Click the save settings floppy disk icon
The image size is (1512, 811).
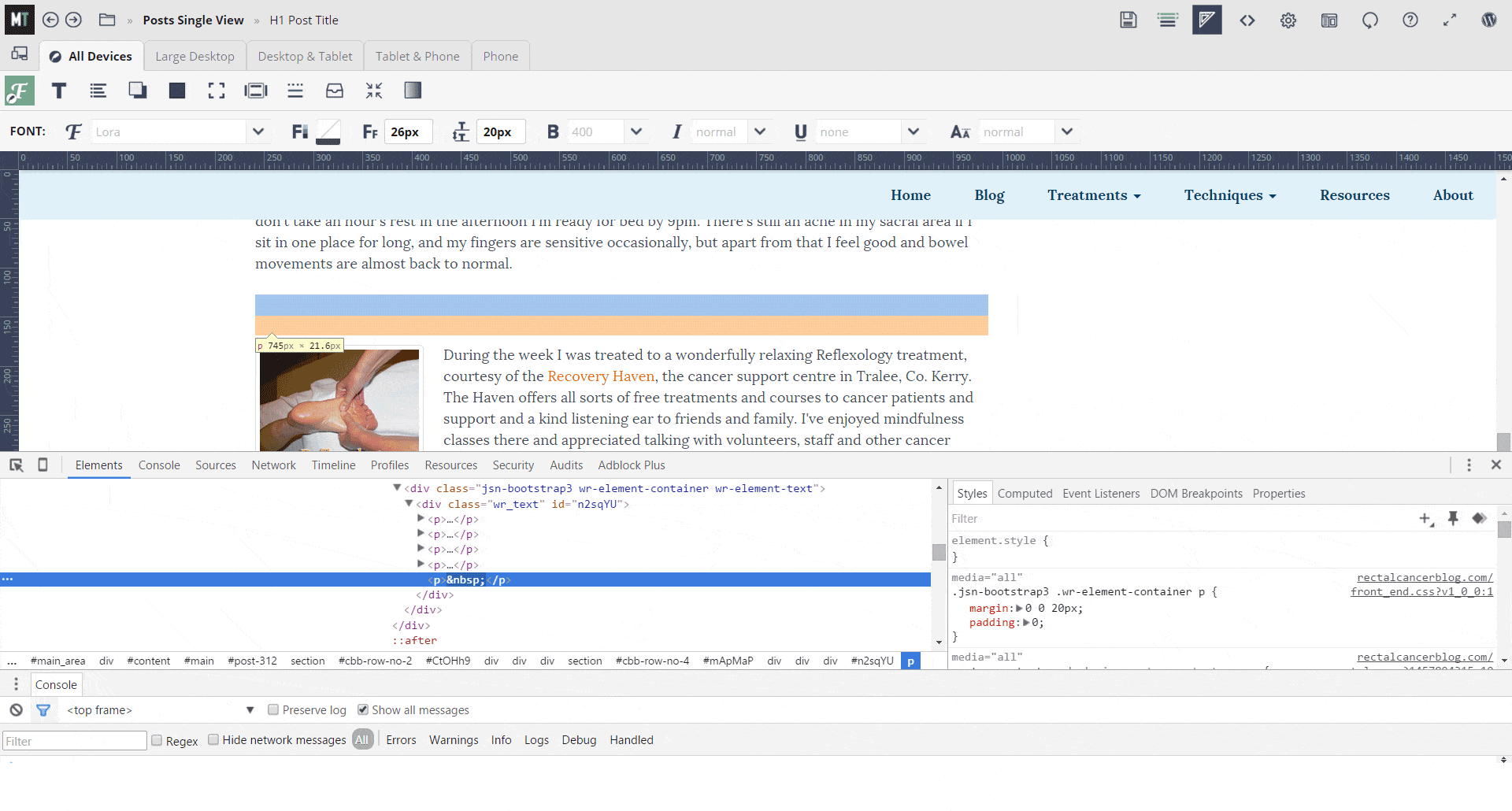(1128, 20)
